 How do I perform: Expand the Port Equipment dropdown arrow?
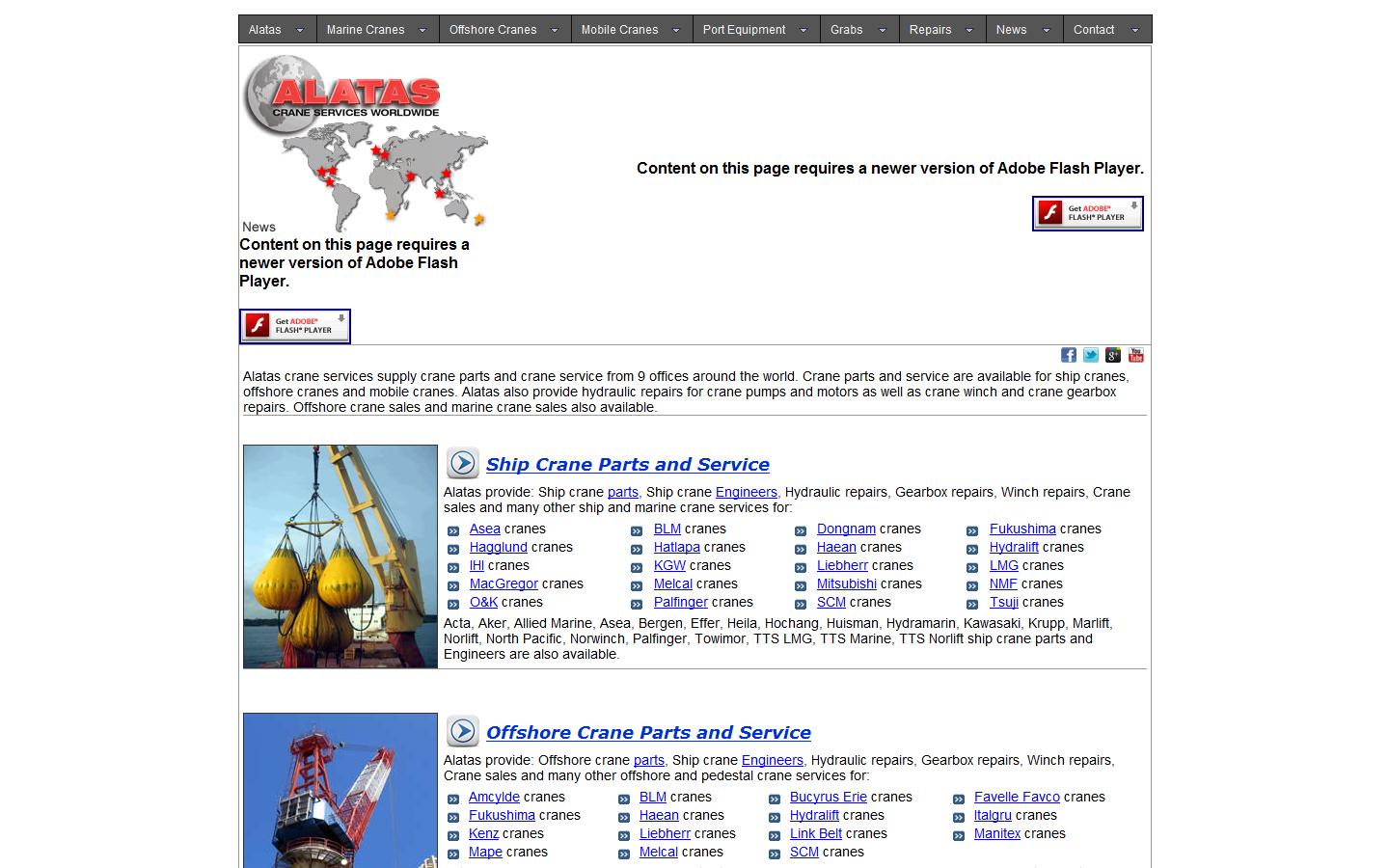[x=803, y=30]
